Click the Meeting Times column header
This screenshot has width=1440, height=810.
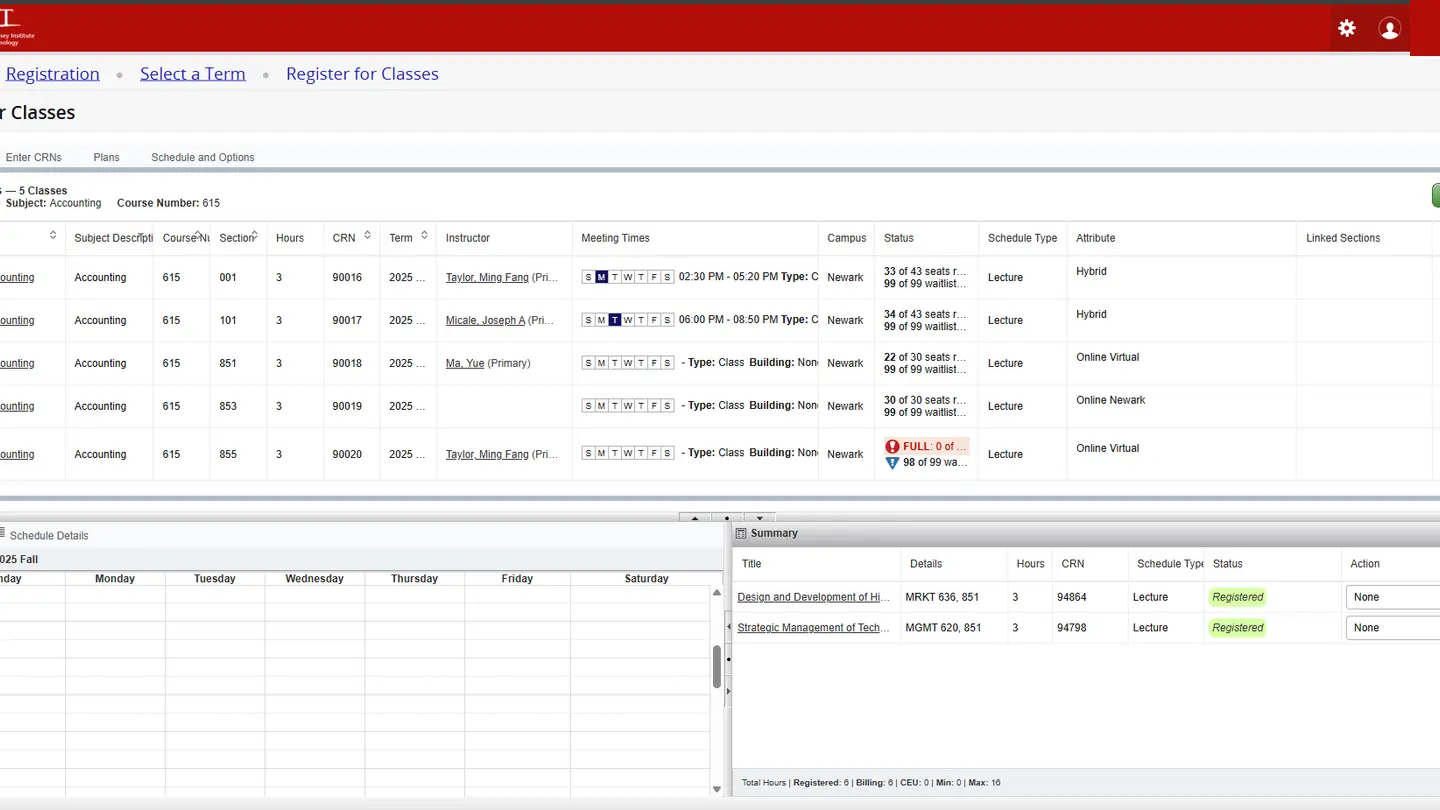tap(615, 238)
